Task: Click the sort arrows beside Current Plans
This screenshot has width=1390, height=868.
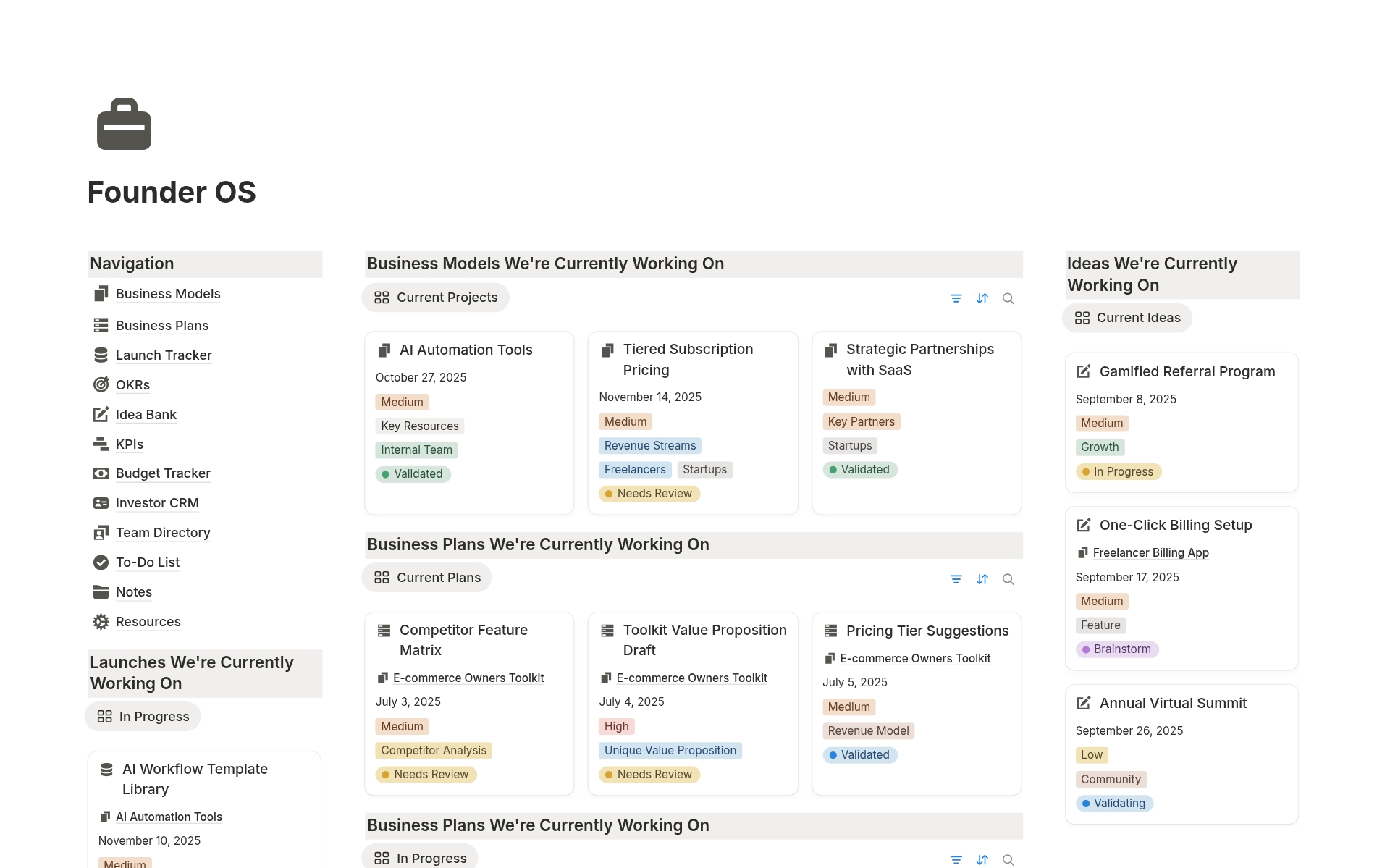Action: point(982,579)
